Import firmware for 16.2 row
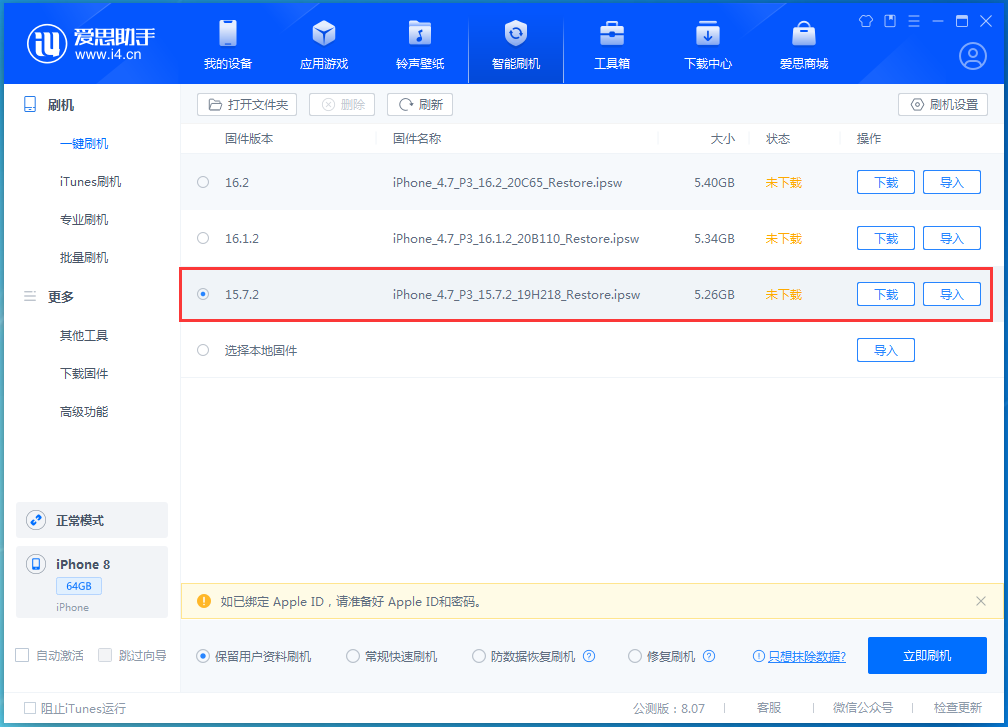 click(x=952, y=182)
